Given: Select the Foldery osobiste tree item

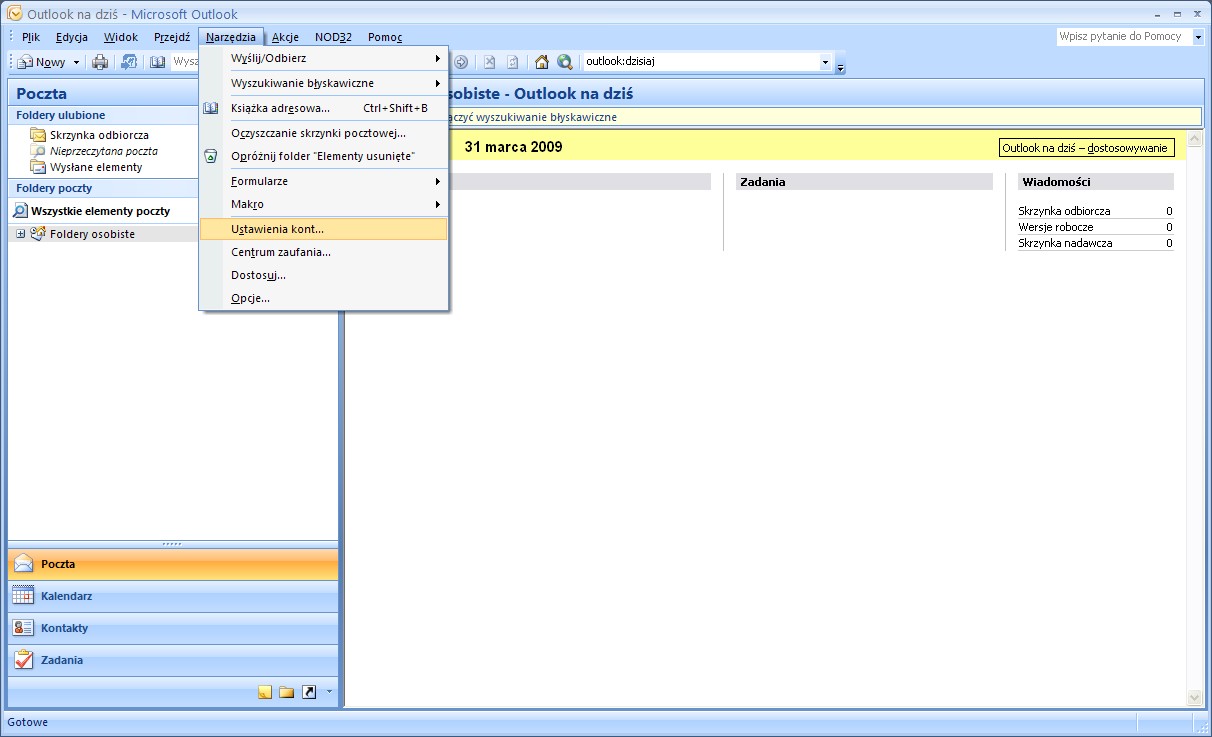Looking at the screenshot, I should [x=92, y=234].
